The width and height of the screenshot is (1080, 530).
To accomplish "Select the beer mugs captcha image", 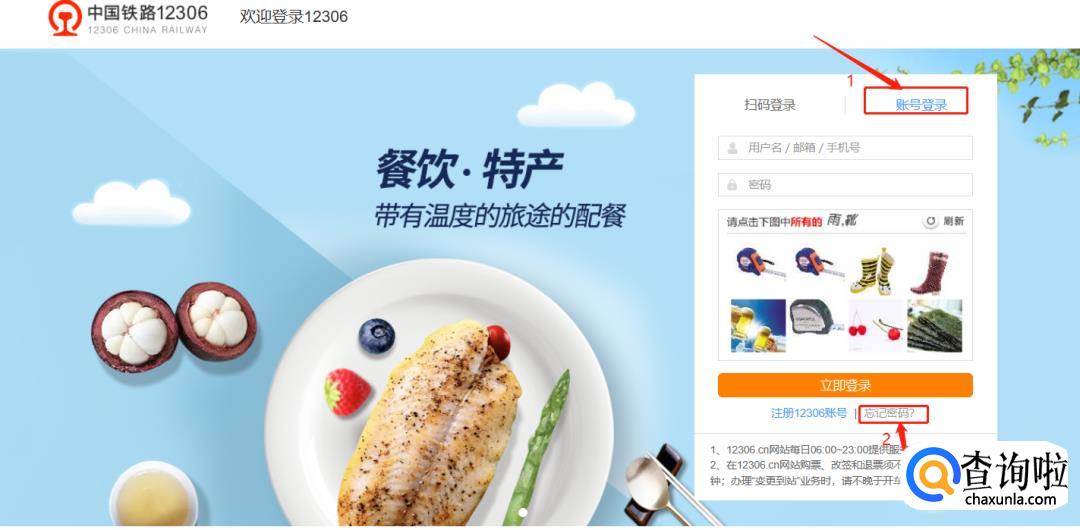I will [x=758, y=325].
